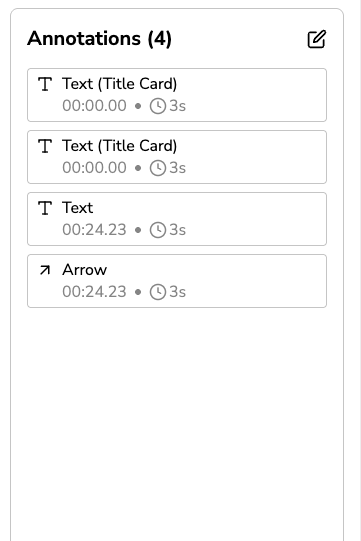Click the 3s duration of the Arrow annotation

point(177,292)
